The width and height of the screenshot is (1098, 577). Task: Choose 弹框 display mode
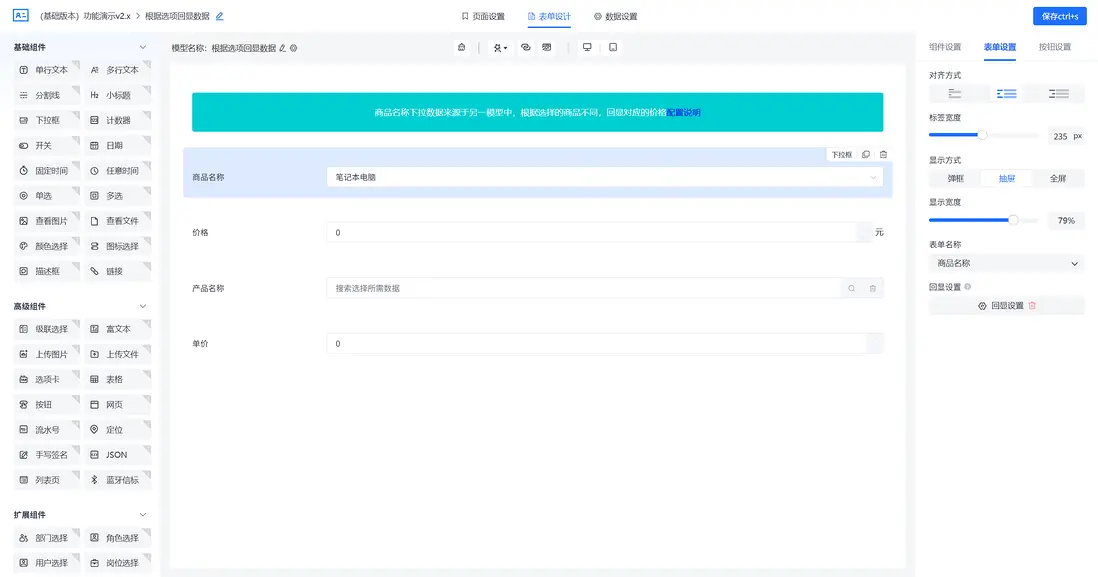point(955,179)
